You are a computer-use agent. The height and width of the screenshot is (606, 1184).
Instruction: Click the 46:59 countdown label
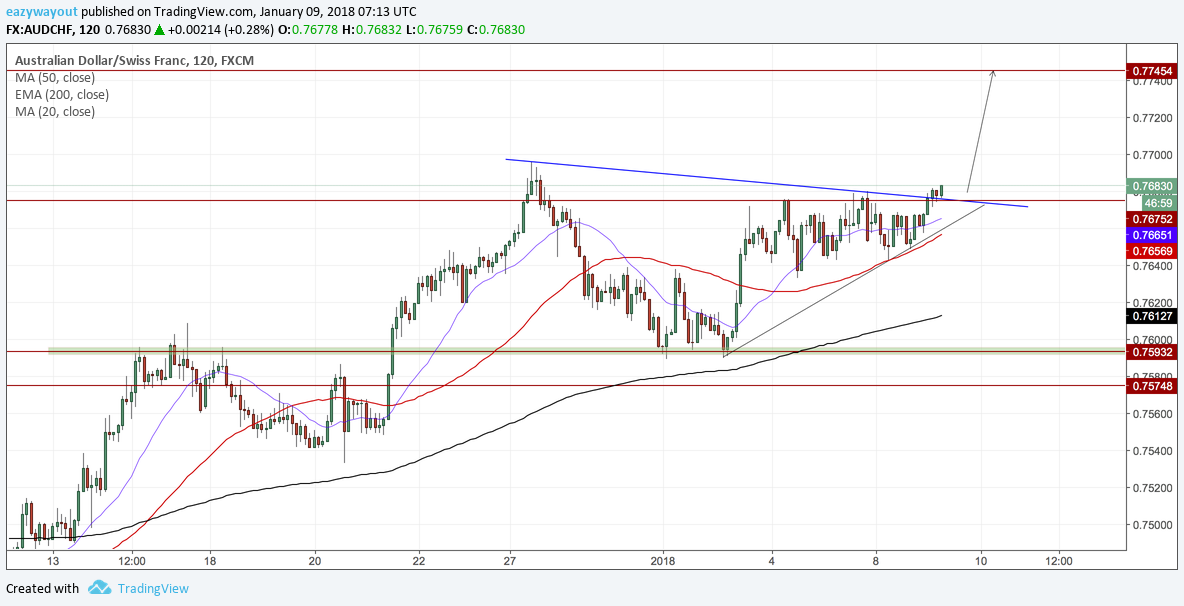click(1157, 203)
